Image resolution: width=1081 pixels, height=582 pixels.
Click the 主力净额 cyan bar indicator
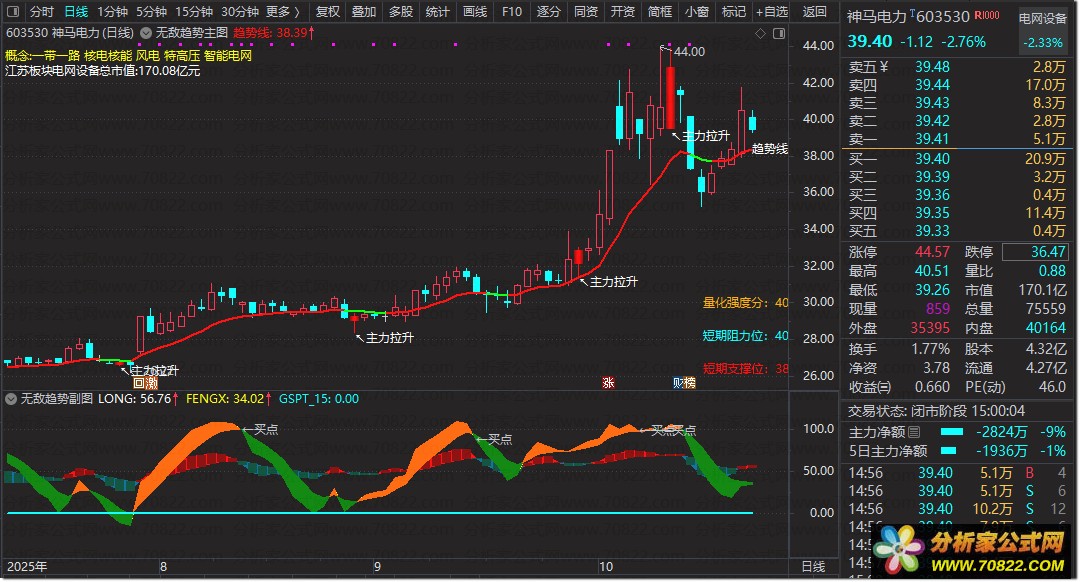[x=951, y=432]
